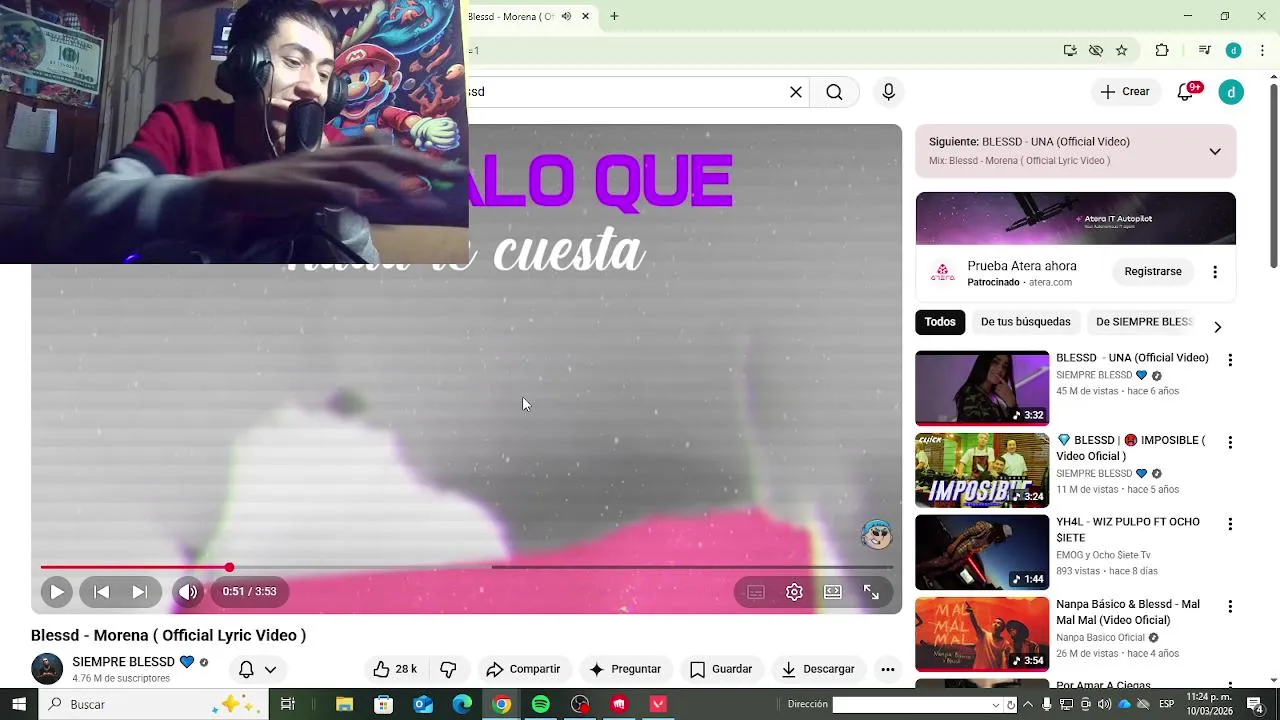Open Microsoft Store from taskbar
Viewport: 1280px width, 720px height.
click(x=384, y=704)
